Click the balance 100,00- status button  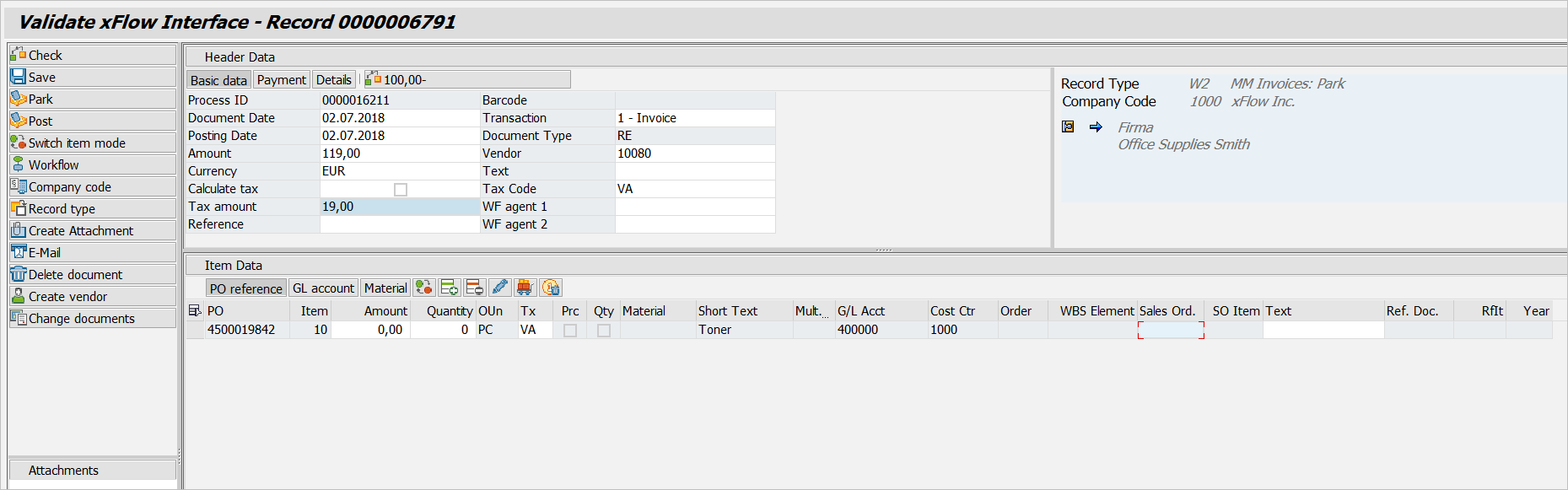[466, 79]
